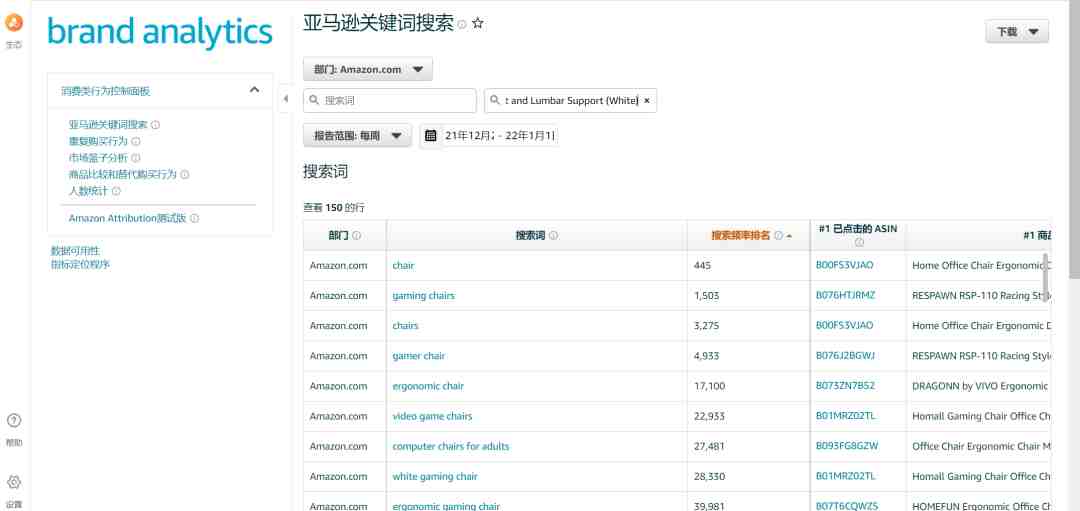Open search term link chair

coord(404,265)
